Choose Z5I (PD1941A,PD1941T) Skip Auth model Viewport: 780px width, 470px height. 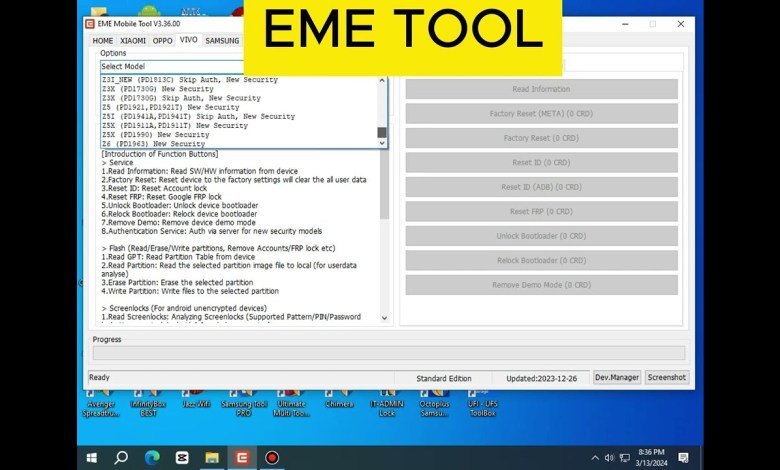(198, 116)
